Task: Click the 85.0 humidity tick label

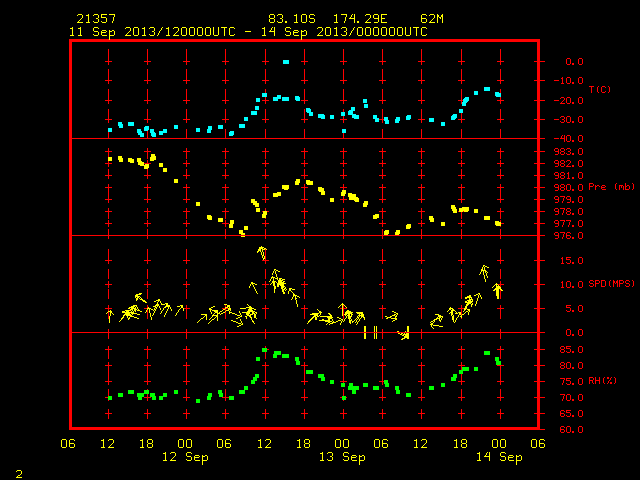Action: click(x=571, y=350)
